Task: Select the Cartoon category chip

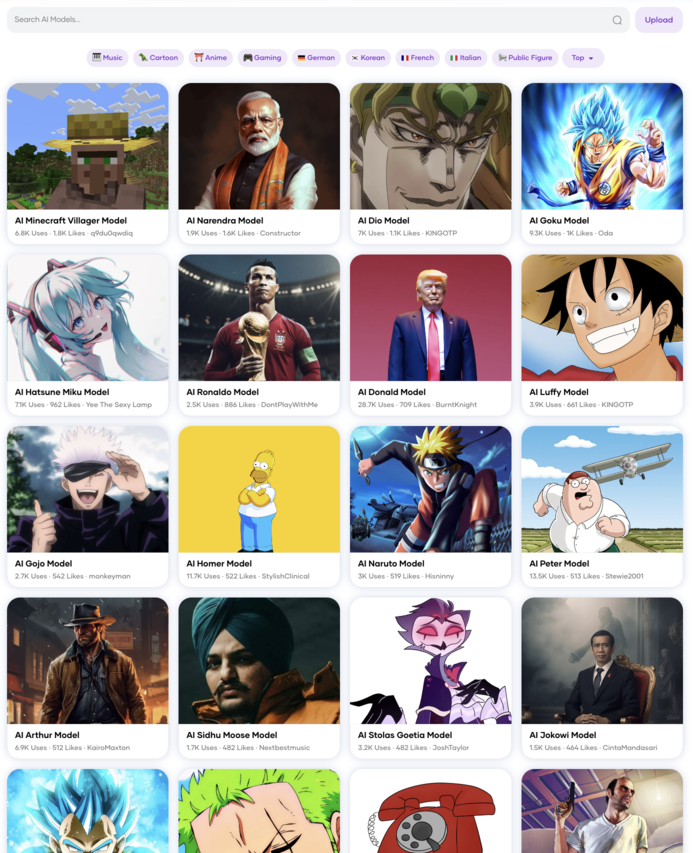Action: pyautogui.click(x=158, y=58)
